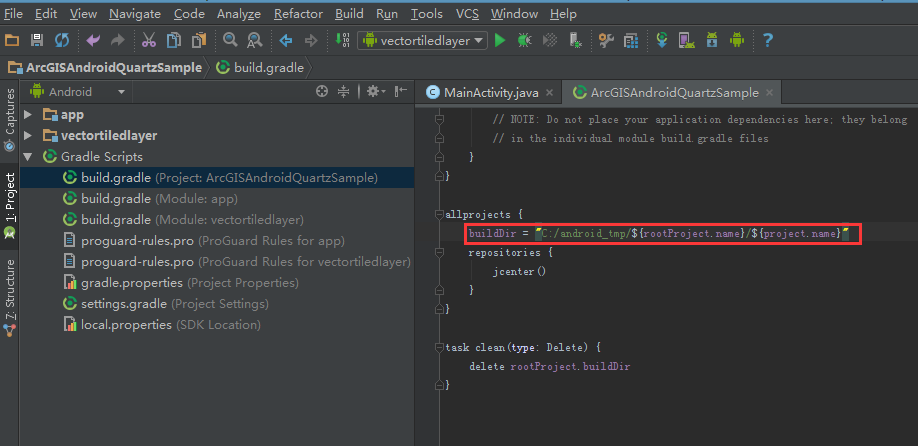Click the Cut scissors icon
Screen dimensions: 918x446
coord(149,40)
